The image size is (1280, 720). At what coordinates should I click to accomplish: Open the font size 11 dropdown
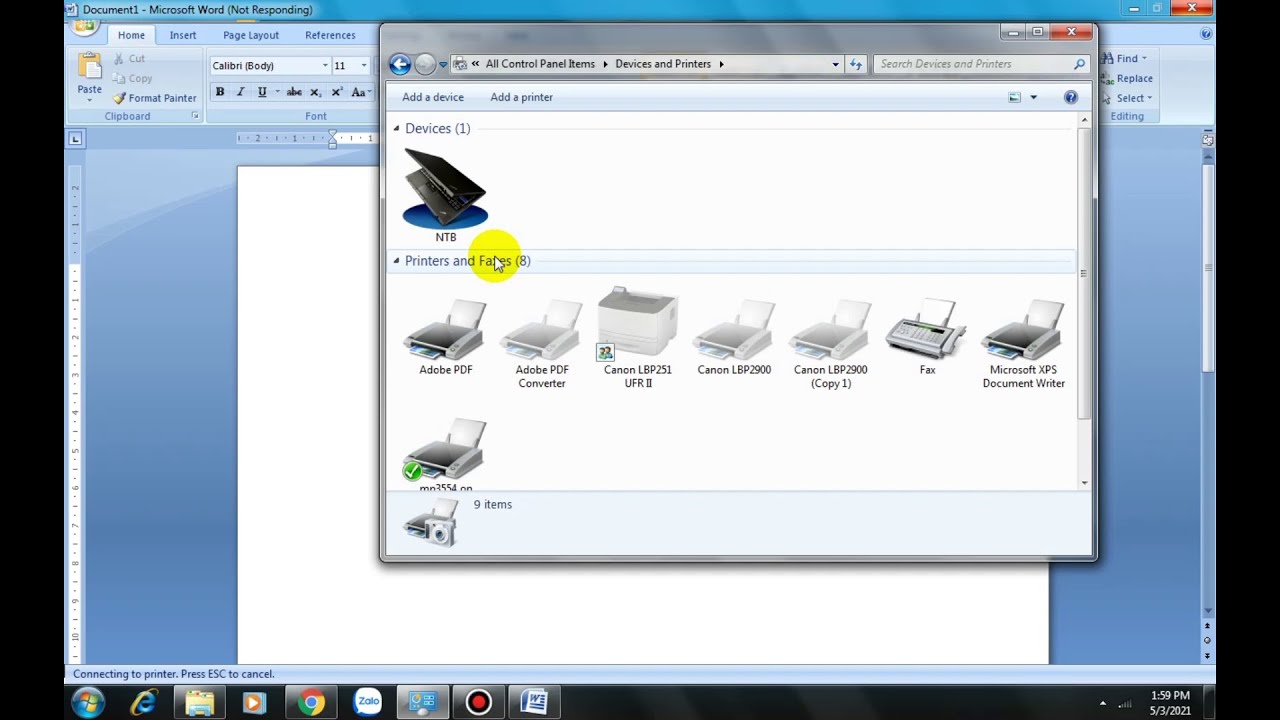coord(363,66)
